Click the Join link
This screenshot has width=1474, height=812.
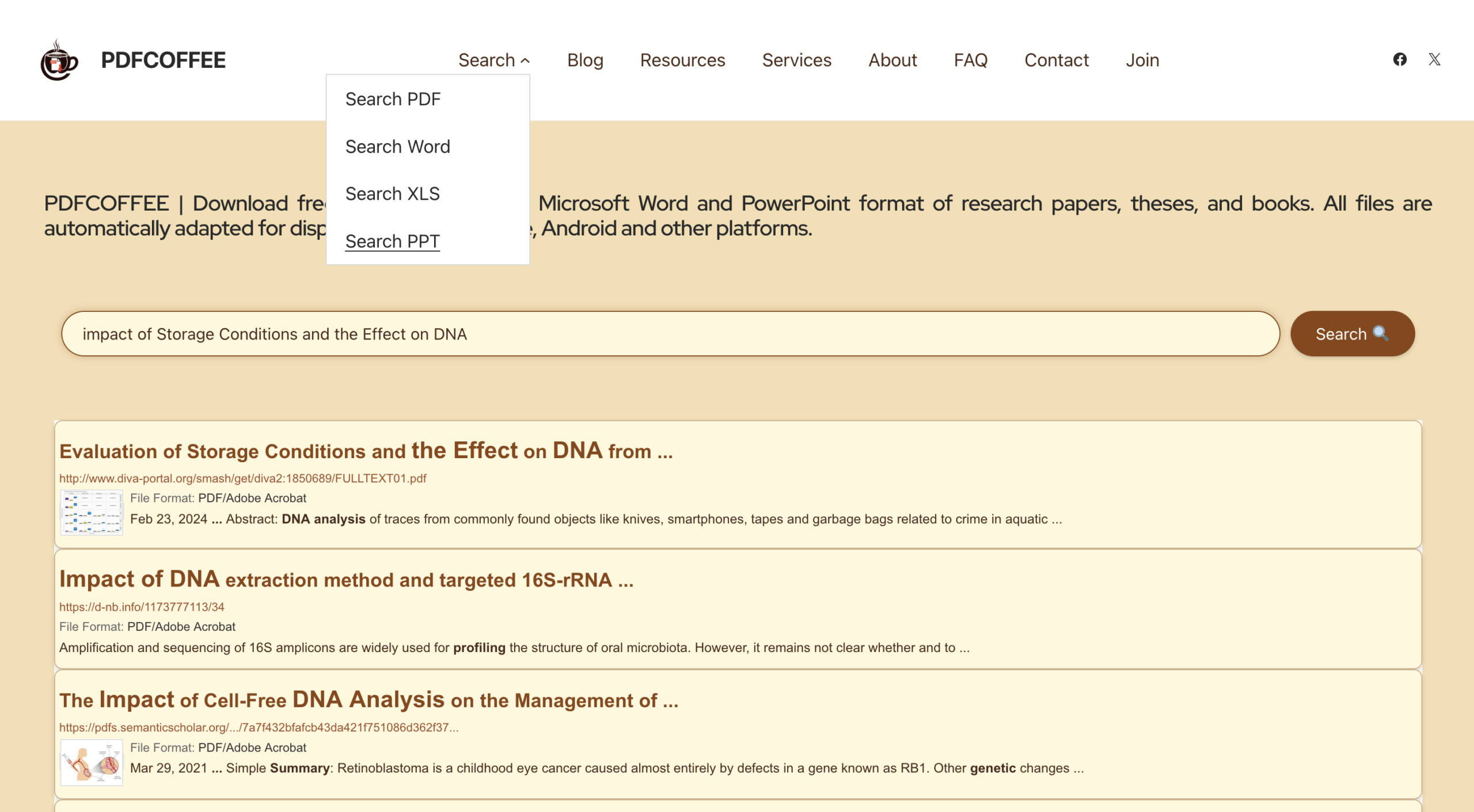1142,60
